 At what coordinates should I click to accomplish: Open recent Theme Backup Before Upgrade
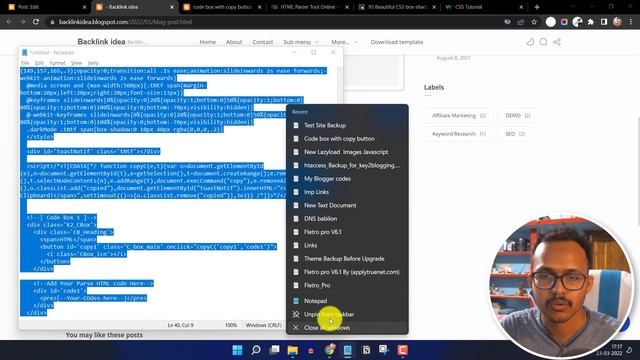[347, 259]
